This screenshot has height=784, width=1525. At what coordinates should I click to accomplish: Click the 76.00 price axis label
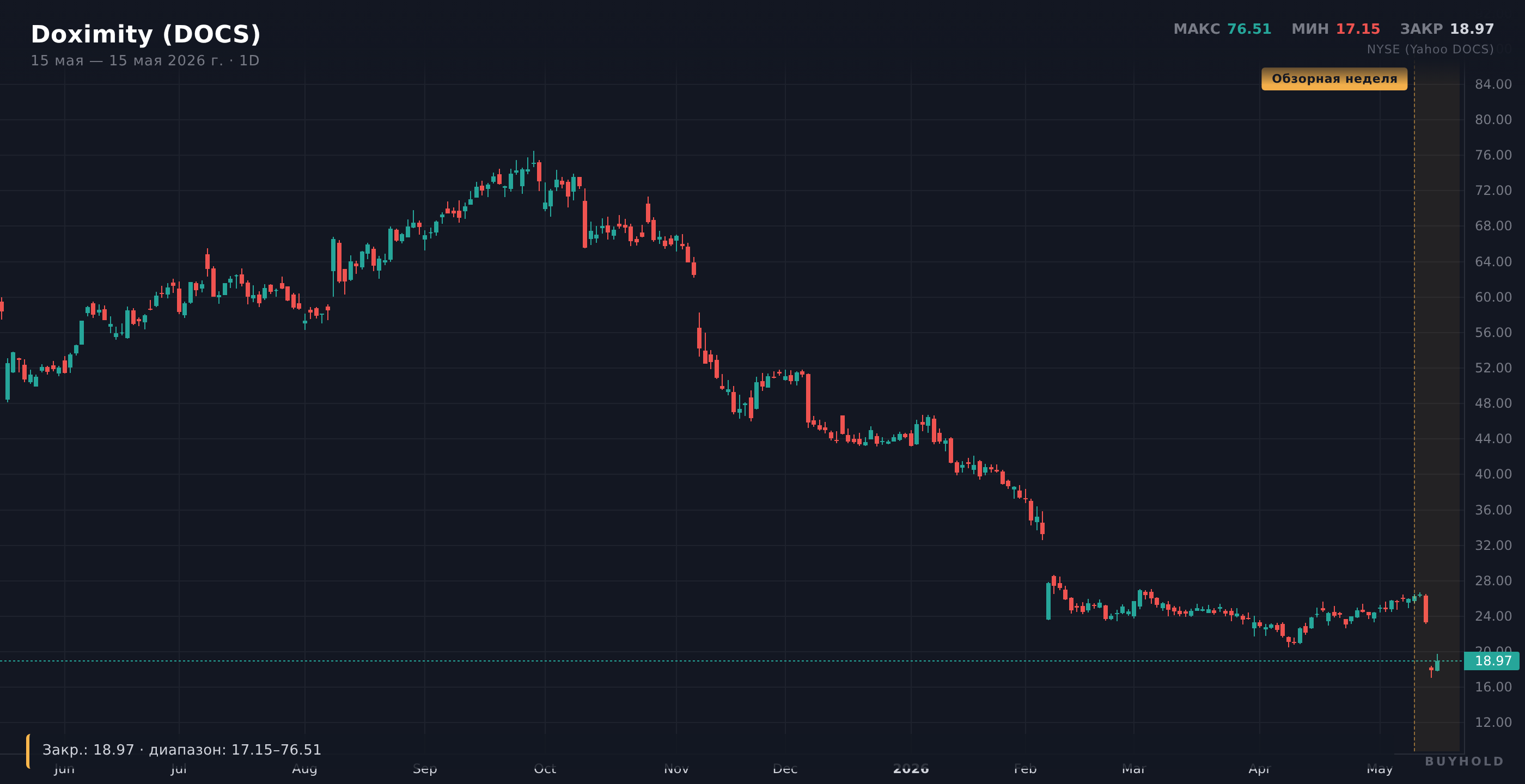(1493, 155)
